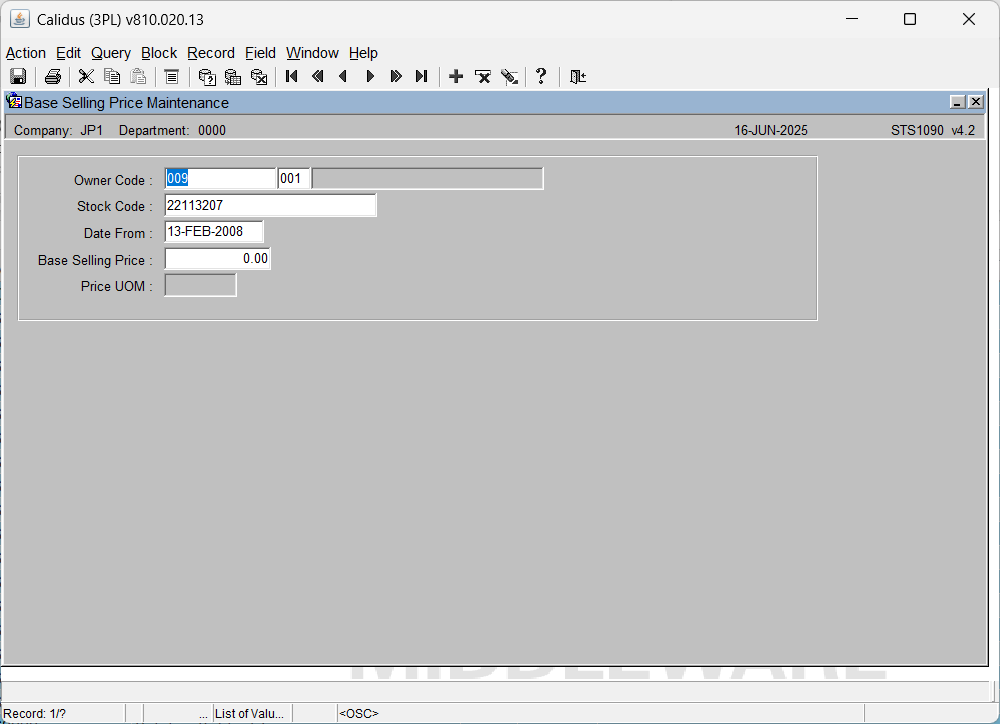Click the Price UOM label

coord(117,286)
